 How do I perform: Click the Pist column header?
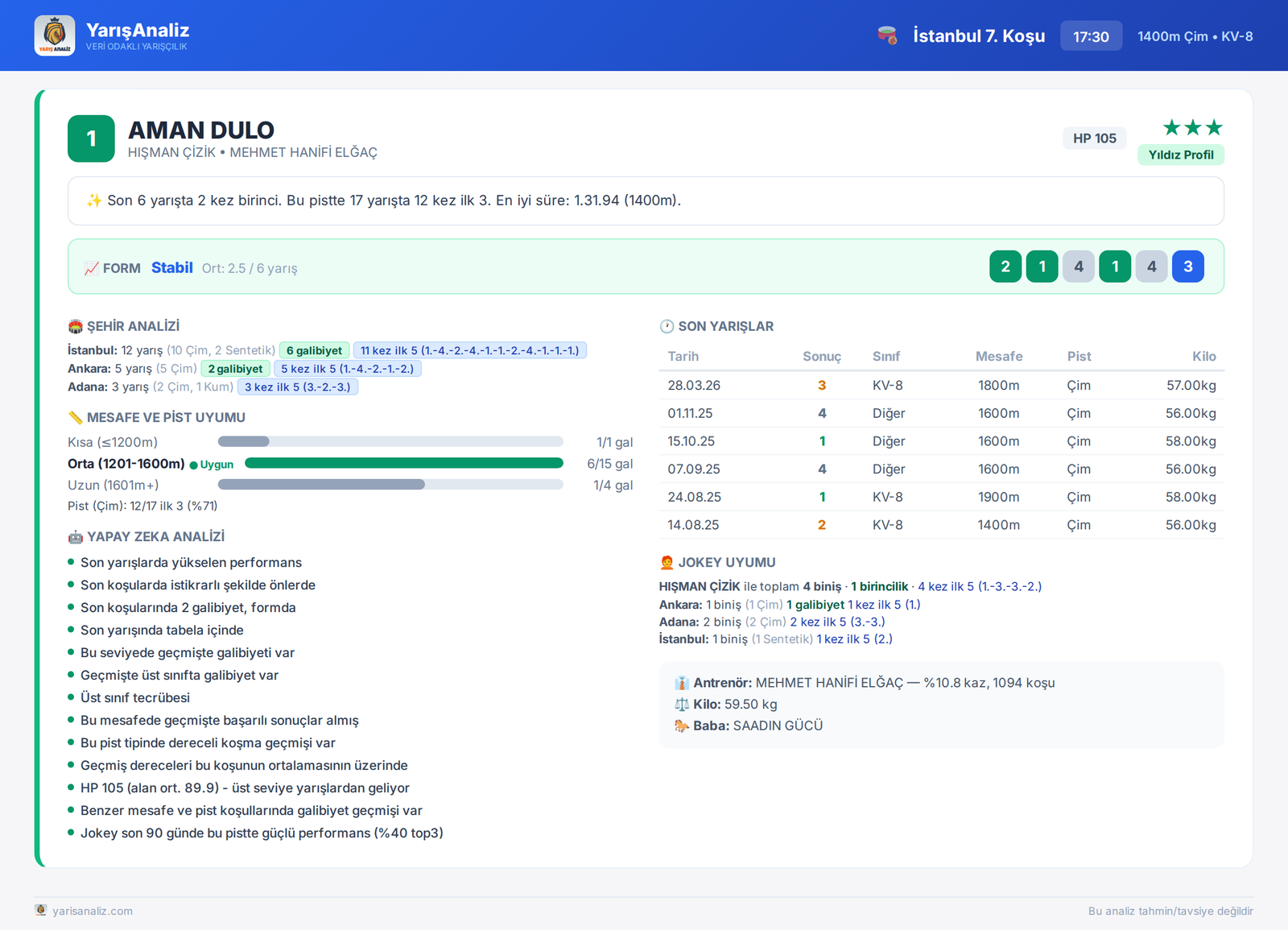1080,356
